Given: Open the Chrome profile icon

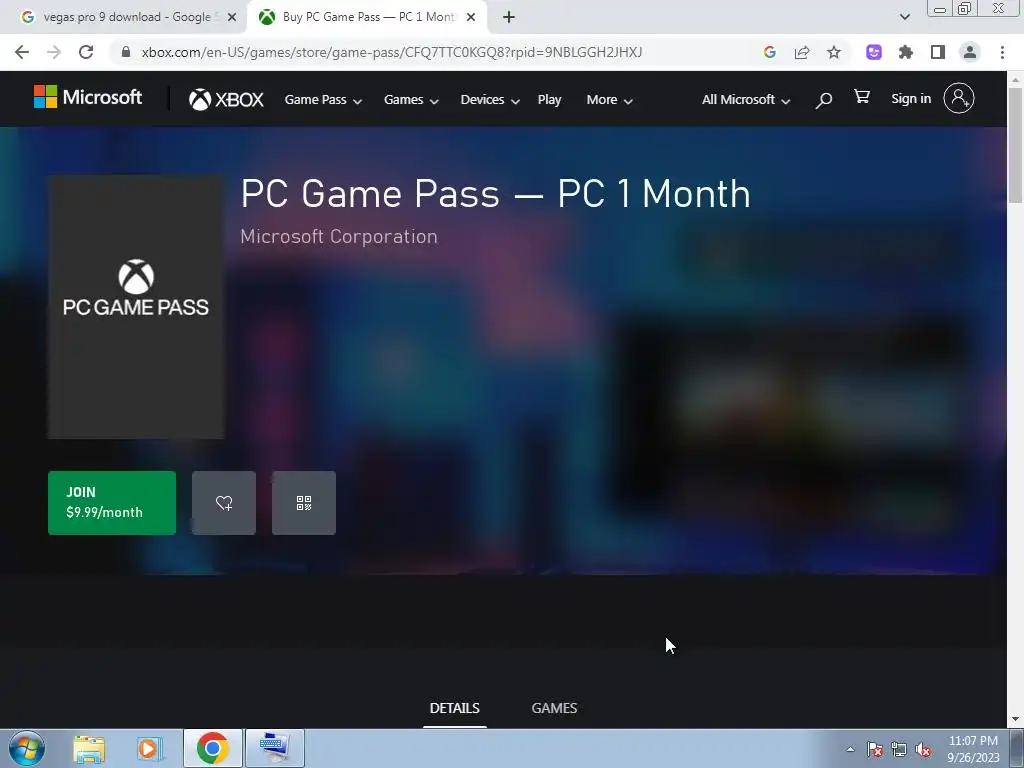Looking at the screenshot, I should point(970,52).
